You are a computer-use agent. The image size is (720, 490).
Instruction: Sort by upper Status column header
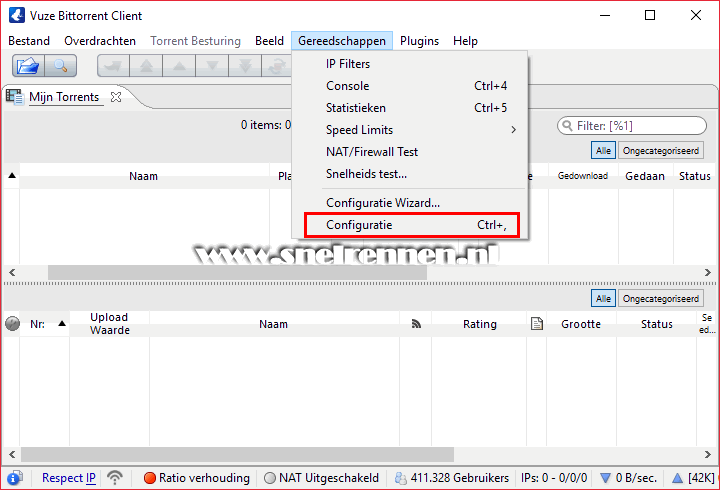(x=695, y=176)
